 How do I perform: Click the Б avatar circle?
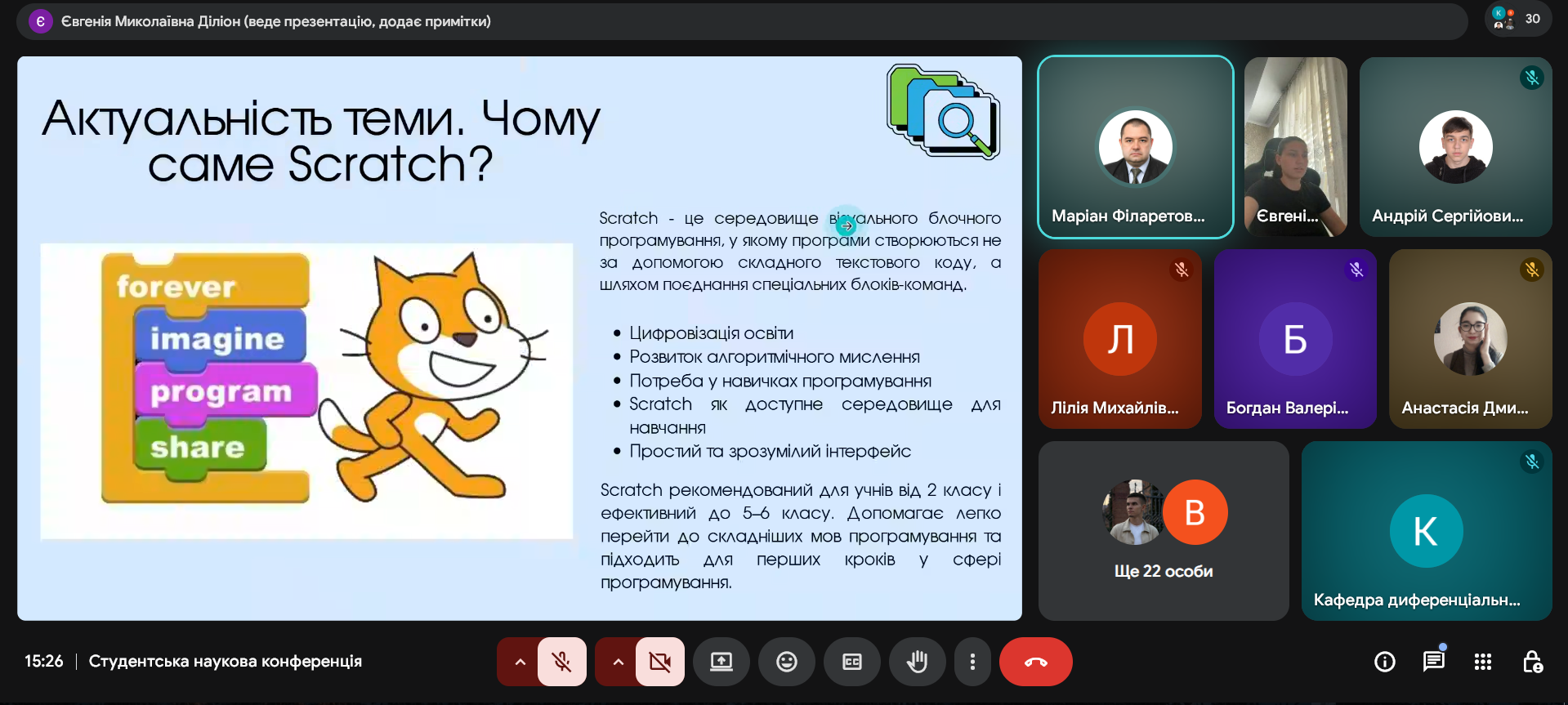click(1295, 339)
